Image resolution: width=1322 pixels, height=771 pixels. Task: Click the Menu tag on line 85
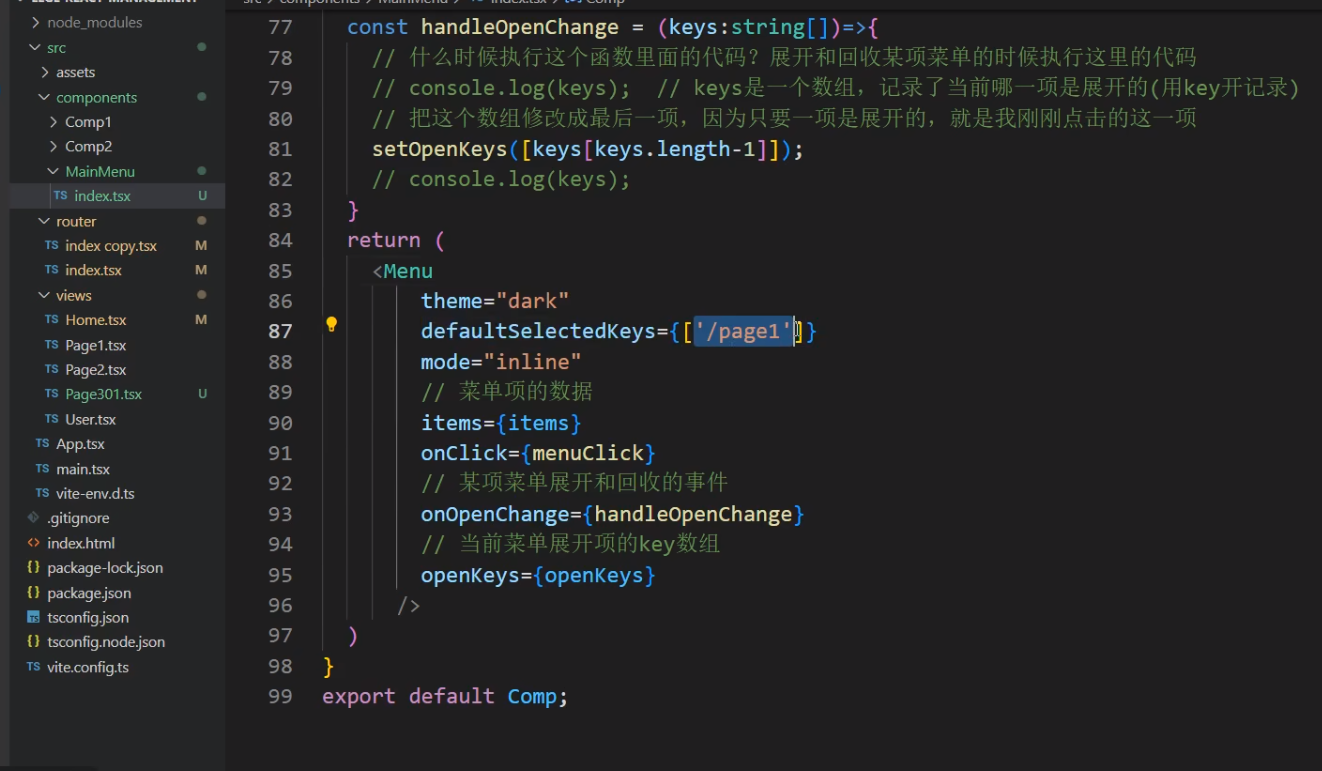(x=408, y=271)
